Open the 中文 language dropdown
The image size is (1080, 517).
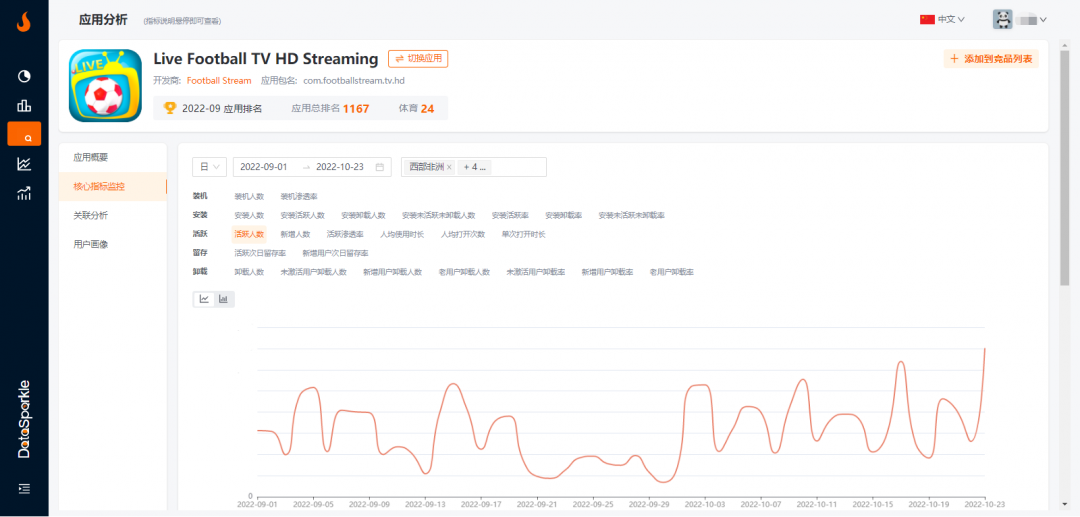(951, 19)
